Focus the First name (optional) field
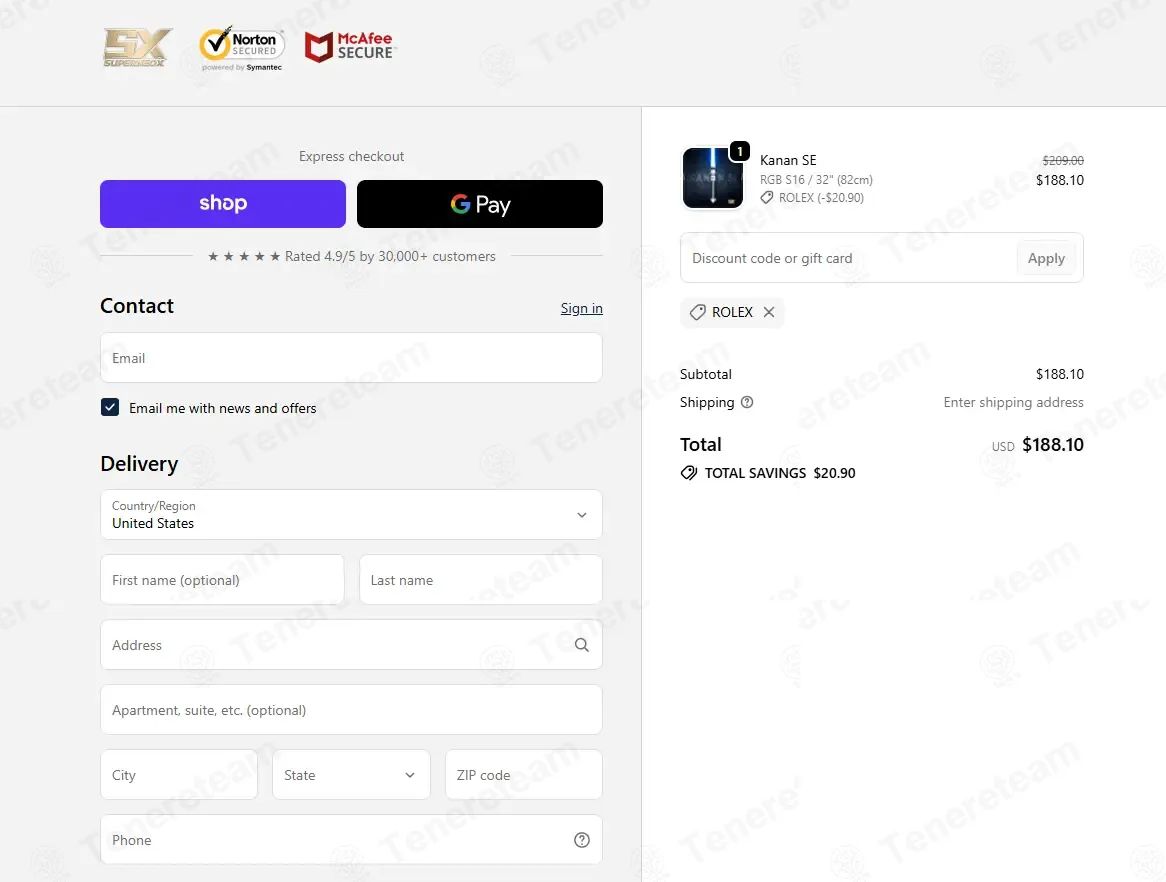The image size is (1166, 882). (x=222, y=580)
